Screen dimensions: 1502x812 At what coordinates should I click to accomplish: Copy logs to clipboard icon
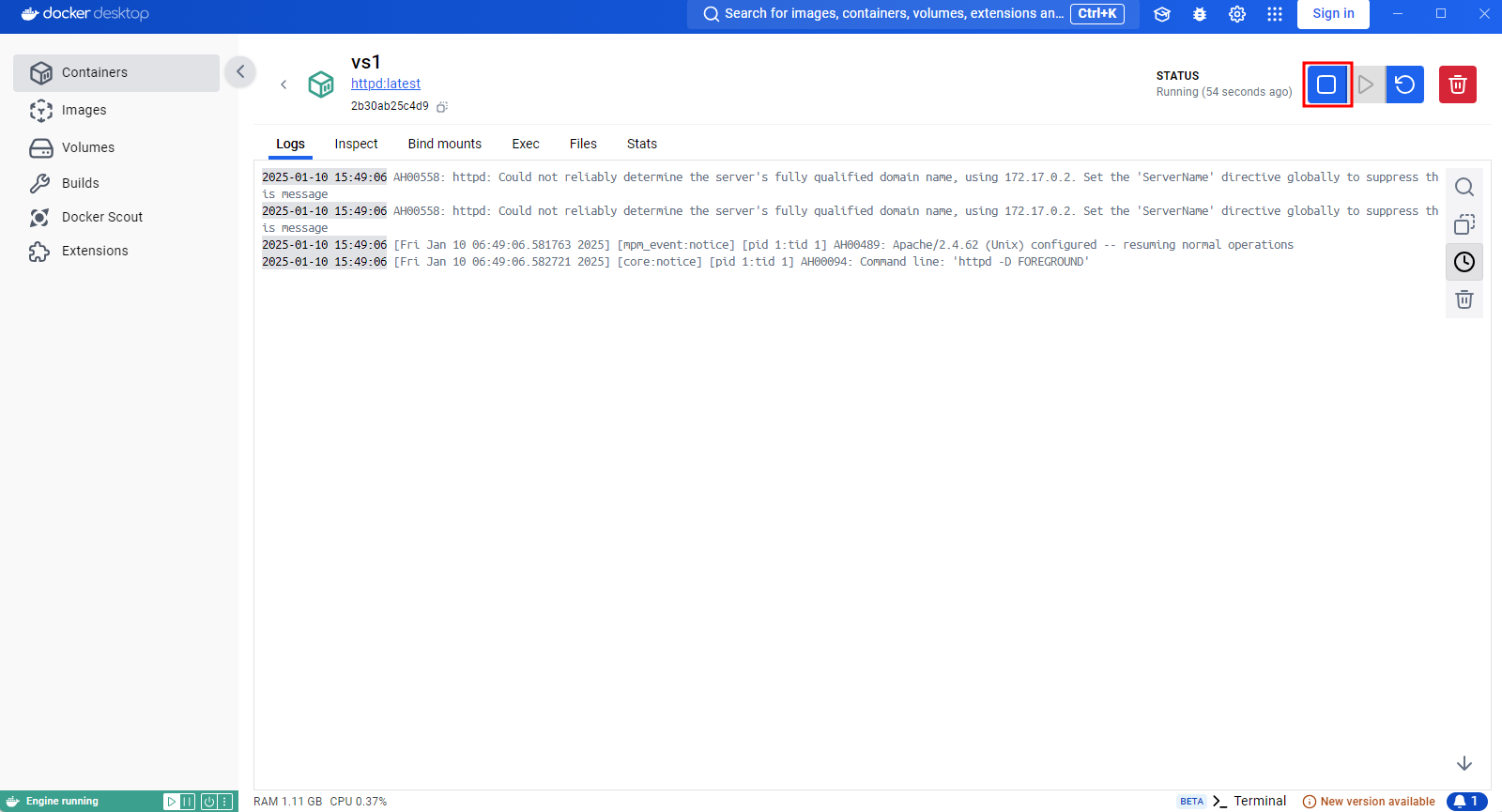(1464, 224)
